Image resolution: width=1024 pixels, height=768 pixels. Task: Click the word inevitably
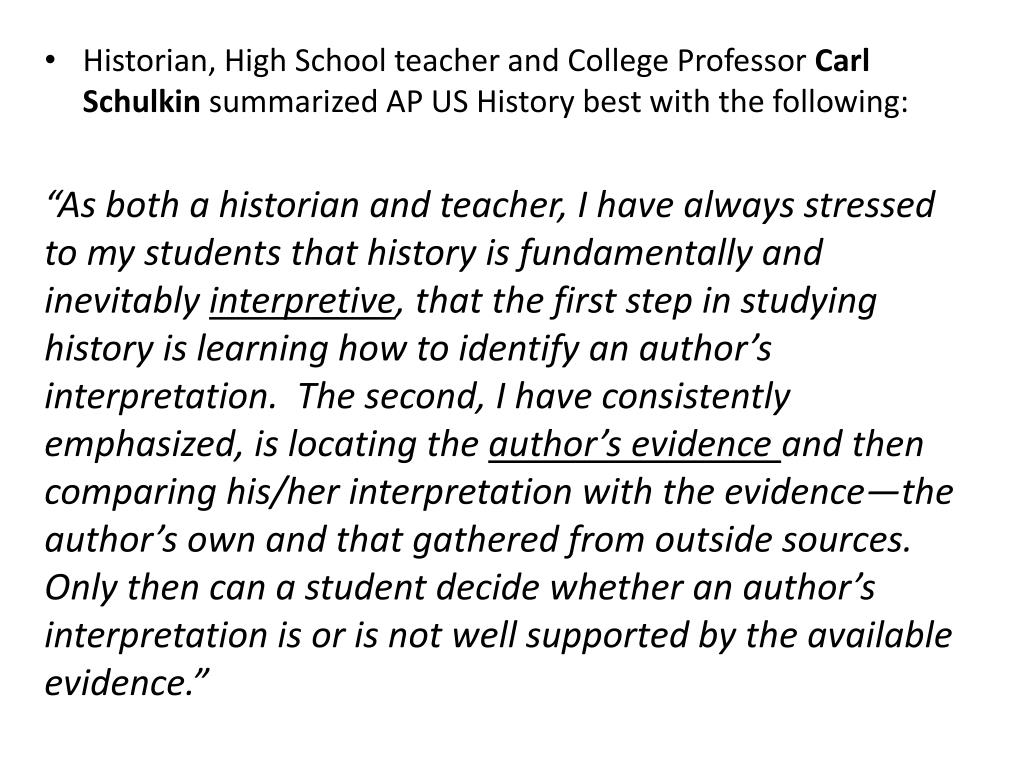(x=122, y=302)
